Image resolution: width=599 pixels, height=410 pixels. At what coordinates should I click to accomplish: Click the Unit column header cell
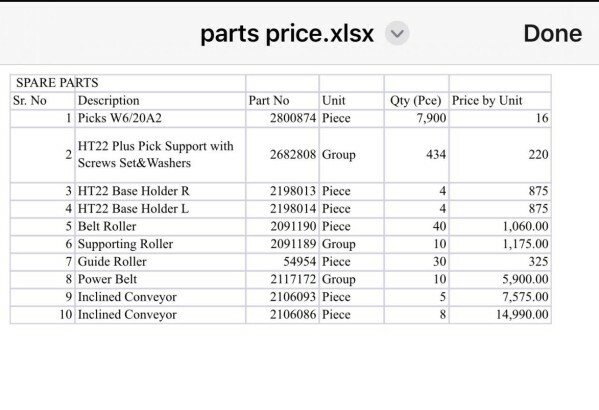pyautogui.click(x=351, y=101)
